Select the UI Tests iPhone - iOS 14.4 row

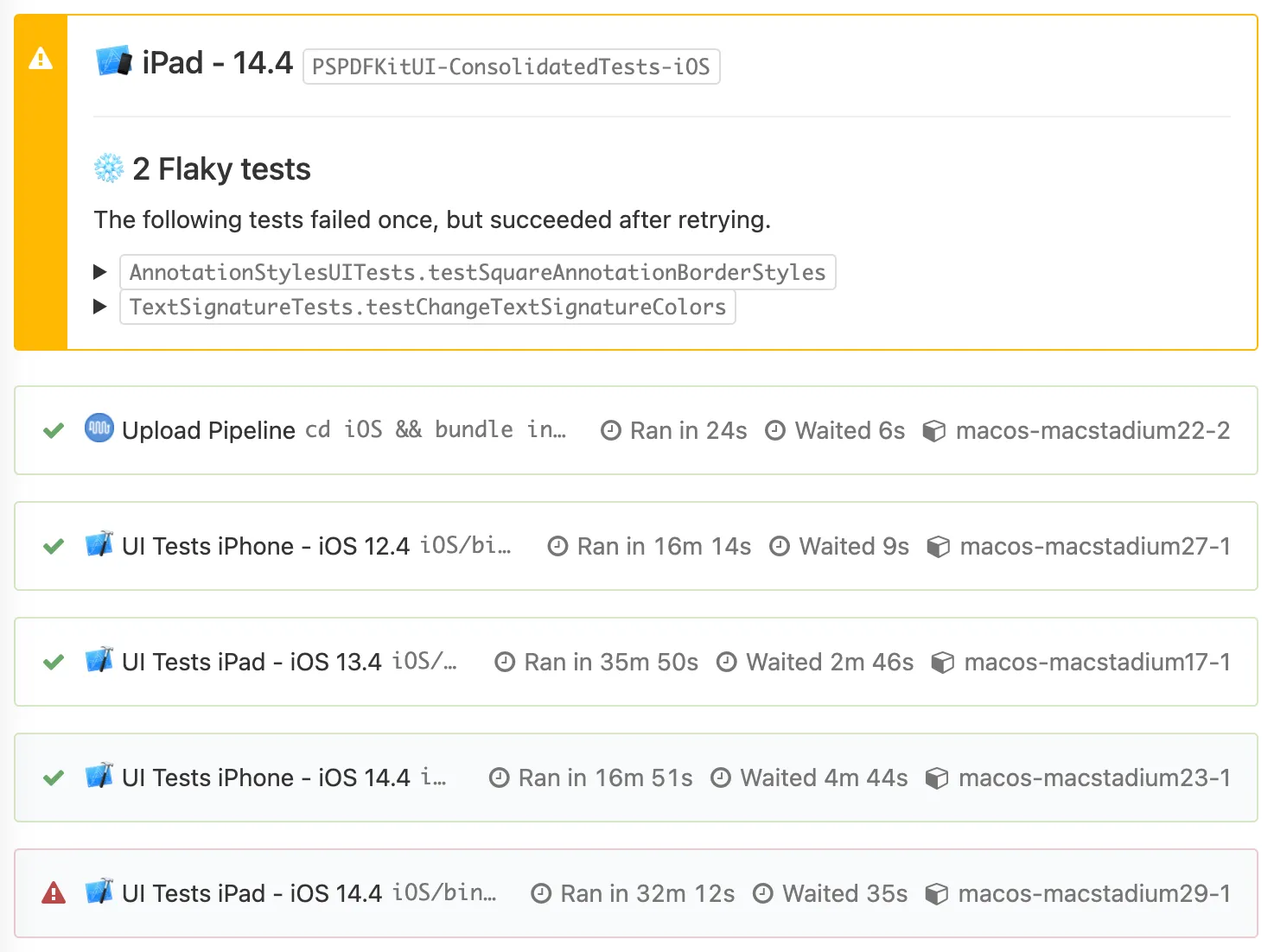[x=267, y=777]
